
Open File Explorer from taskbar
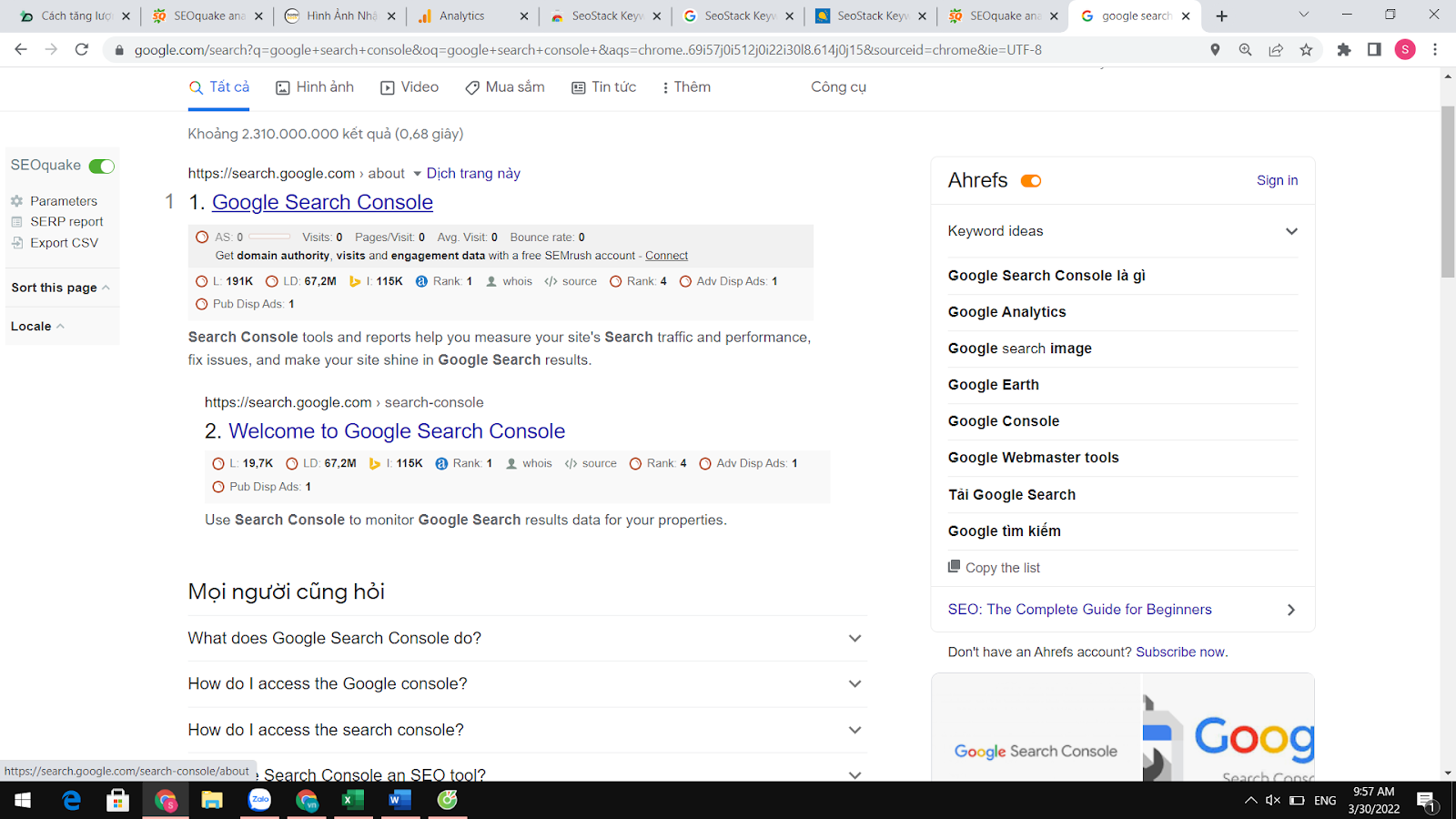212,801
